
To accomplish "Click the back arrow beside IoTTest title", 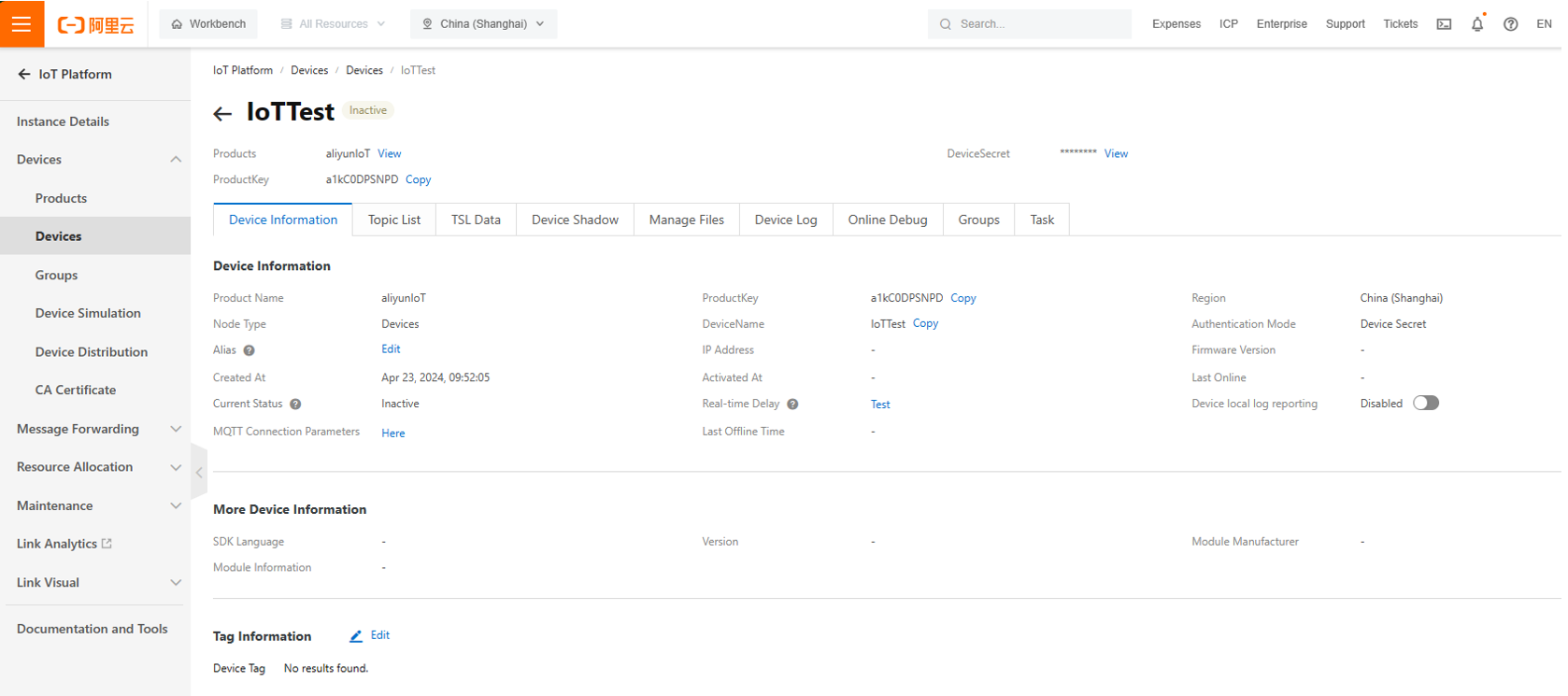I will (222, 114).
